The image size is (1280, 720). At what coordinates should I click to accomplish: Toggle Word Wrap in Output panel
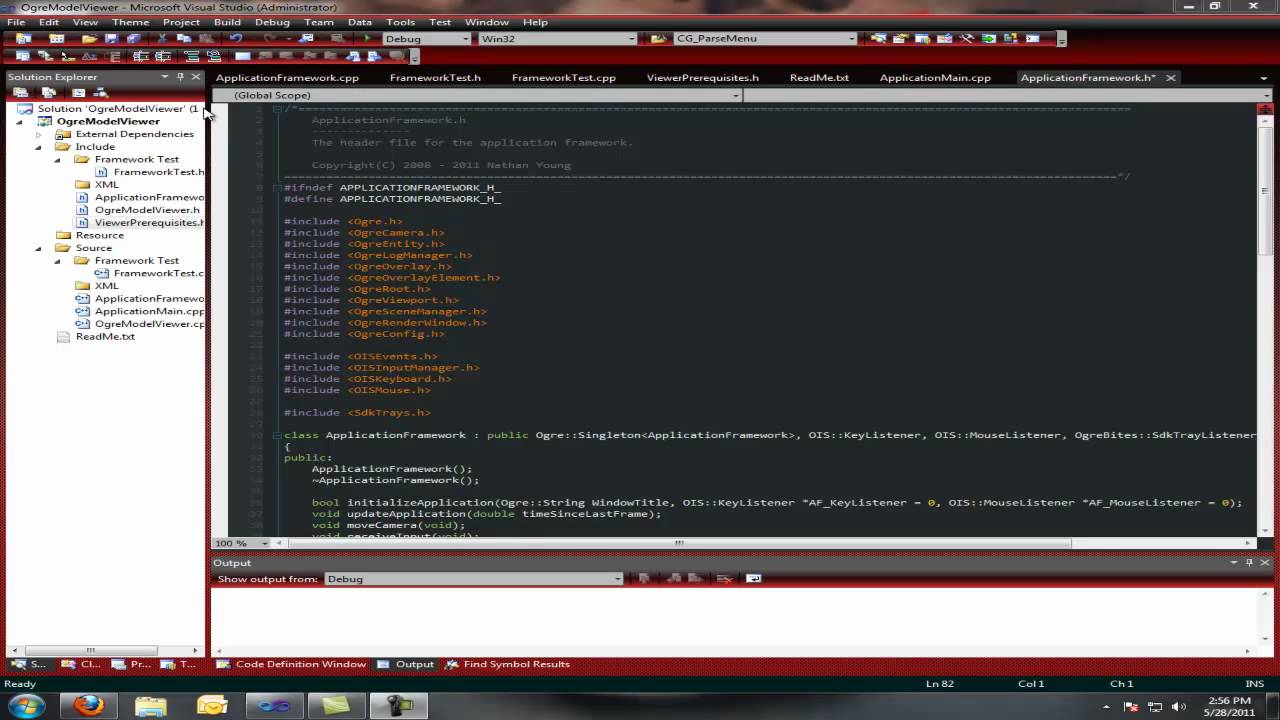point(754,579)
